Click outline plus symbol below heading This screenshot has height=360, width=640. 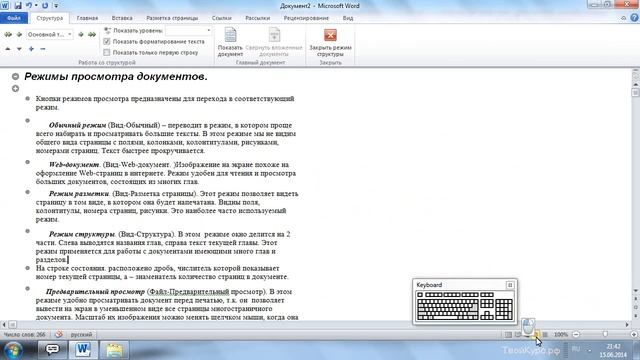16,89
